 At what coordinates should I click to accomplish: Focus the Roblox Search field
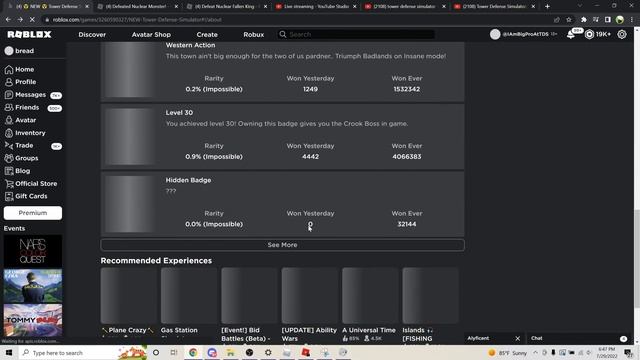point(356,35)
